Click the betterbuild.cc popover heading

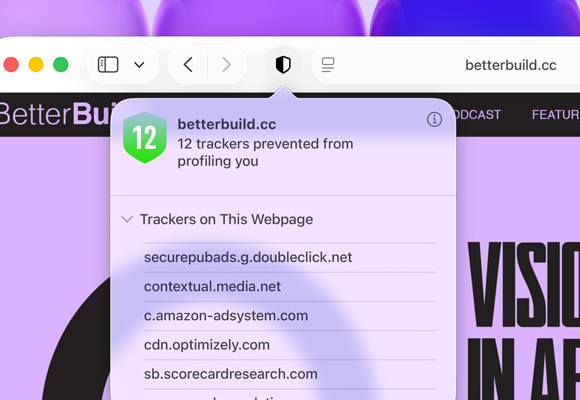coord(227,124)
